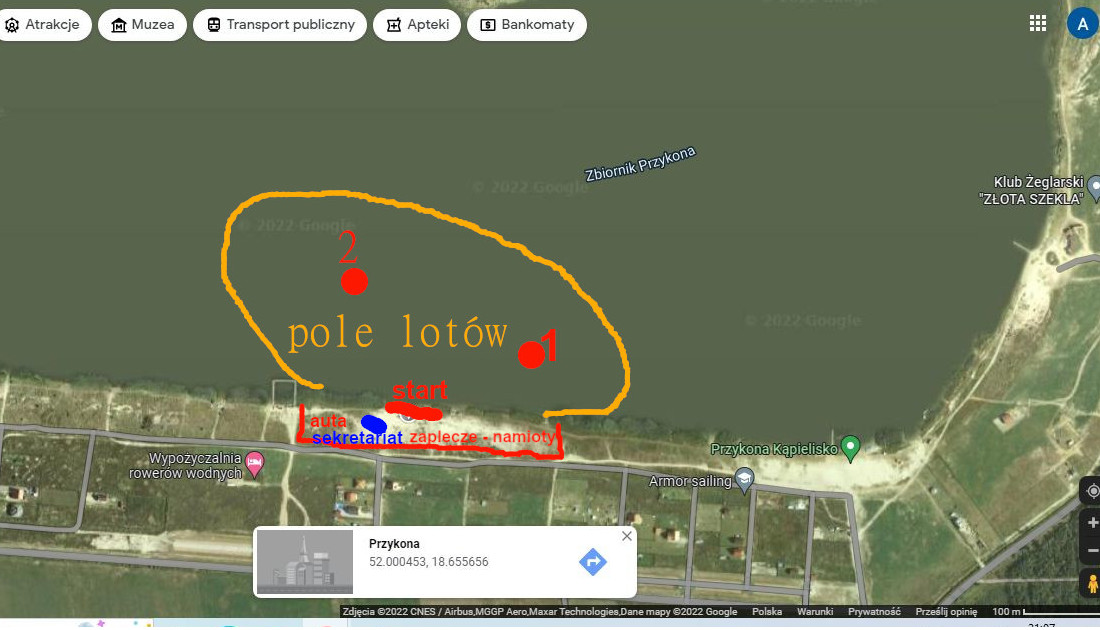This screenshot has height=630, width=1100.
Task: Open the account avatar labeled A
Action: (x=1082, y=23)
